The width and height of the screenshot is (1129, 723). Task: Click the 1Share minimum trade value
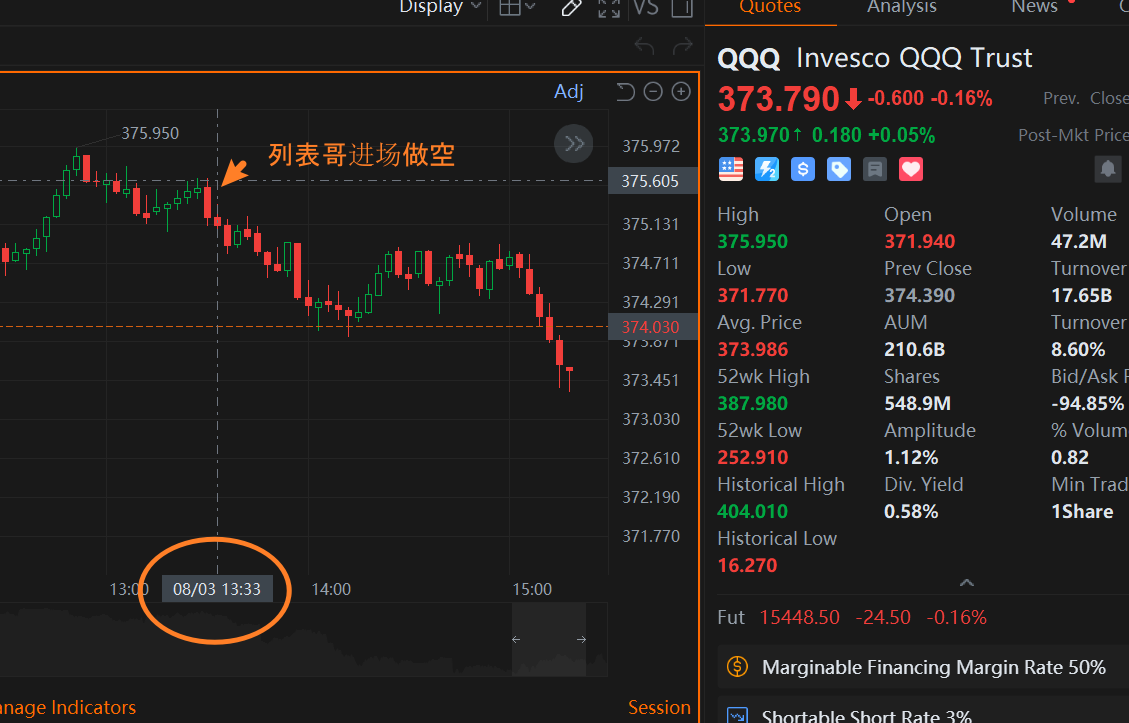[x=1082, y=511]
